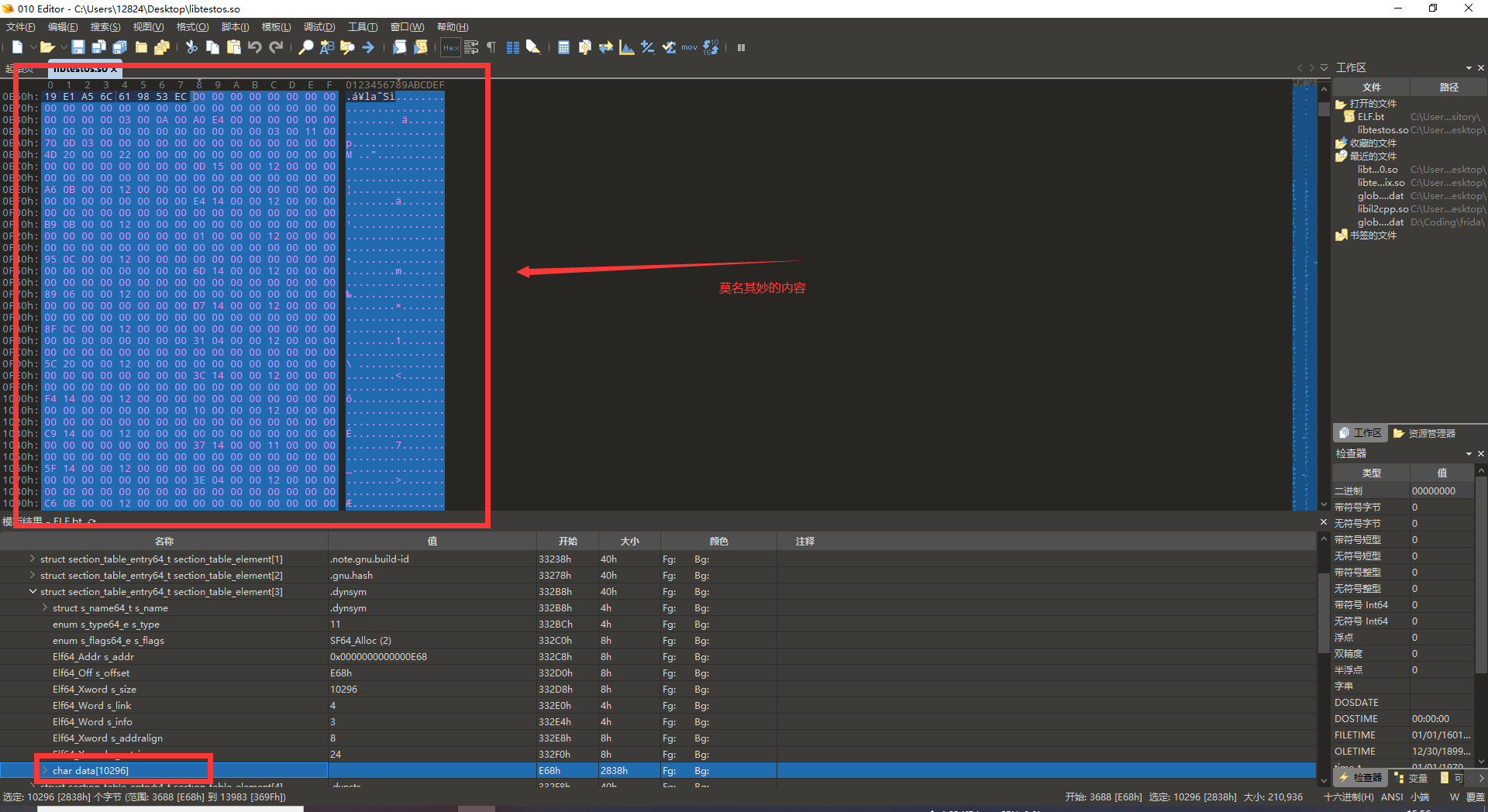Open the 脚本(I) menu

point(235,27)
